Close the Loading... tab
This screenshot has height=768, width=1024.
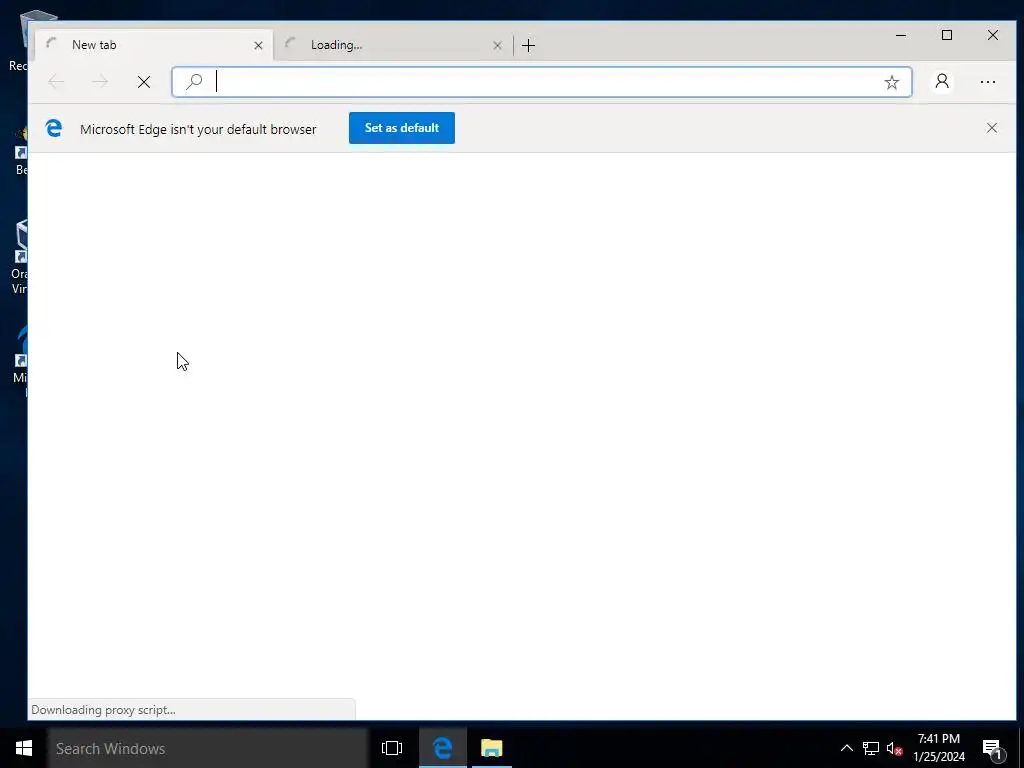497,46
